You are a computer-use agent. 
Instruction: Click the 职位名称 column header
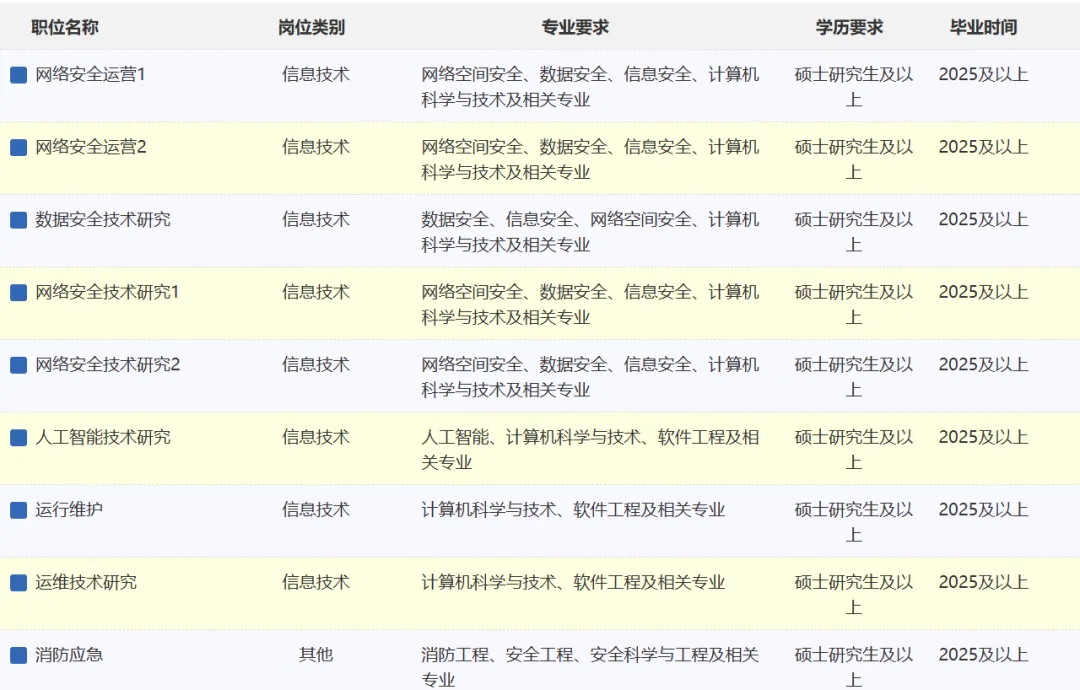tap(65, 27)
